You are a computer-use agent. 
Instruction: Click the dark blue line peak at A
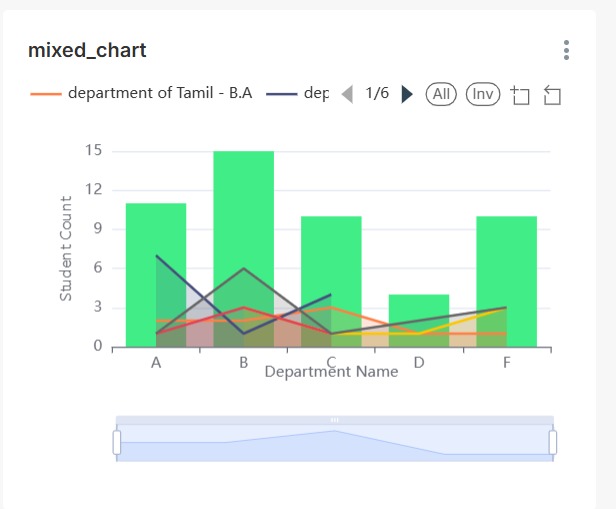click(x=156, y=255)
